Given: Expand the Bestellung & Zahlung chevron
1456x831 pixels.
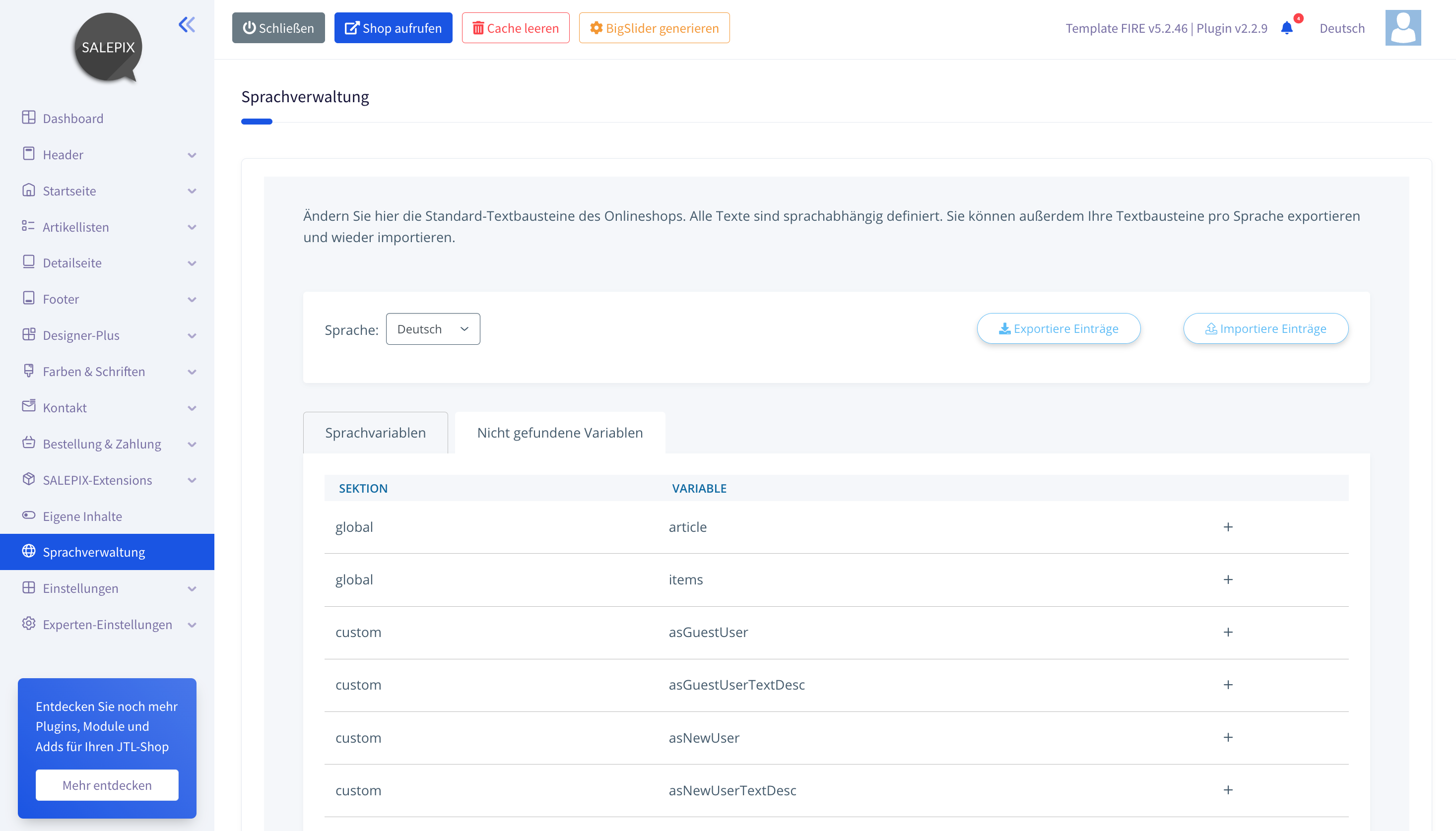Looking at the screenshot, I should (192, 445).
